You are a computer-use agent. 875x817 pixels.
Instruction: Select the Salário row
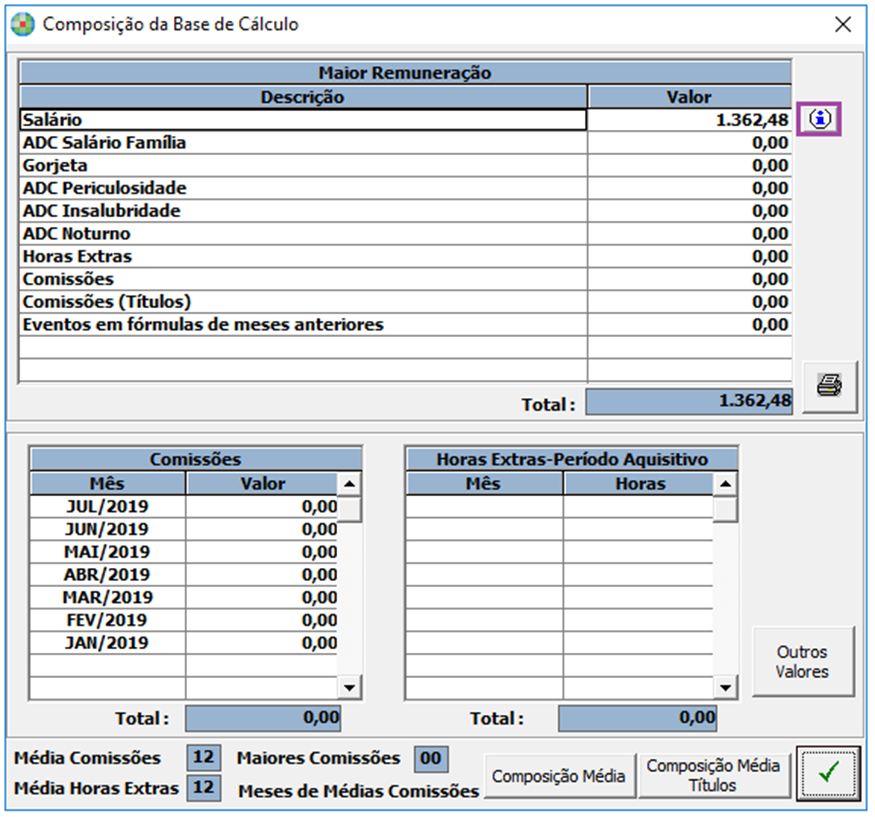(405, 120)
